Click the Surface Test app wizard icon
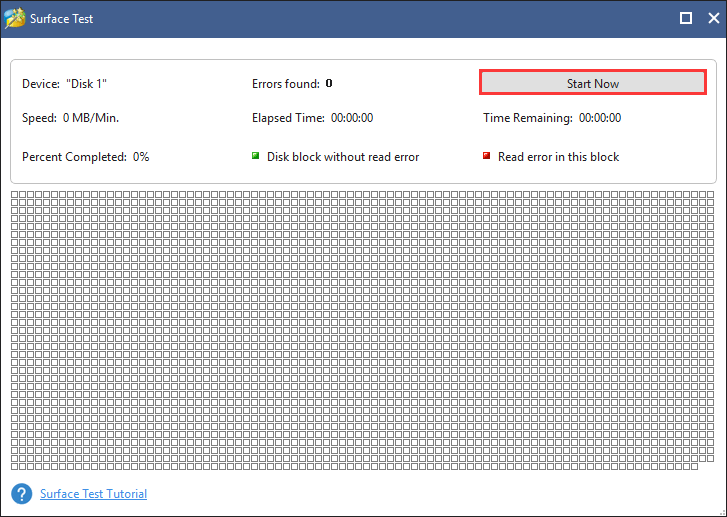This screenshot has width=727, height=517. pyautogui.click(x=14, y=19)
